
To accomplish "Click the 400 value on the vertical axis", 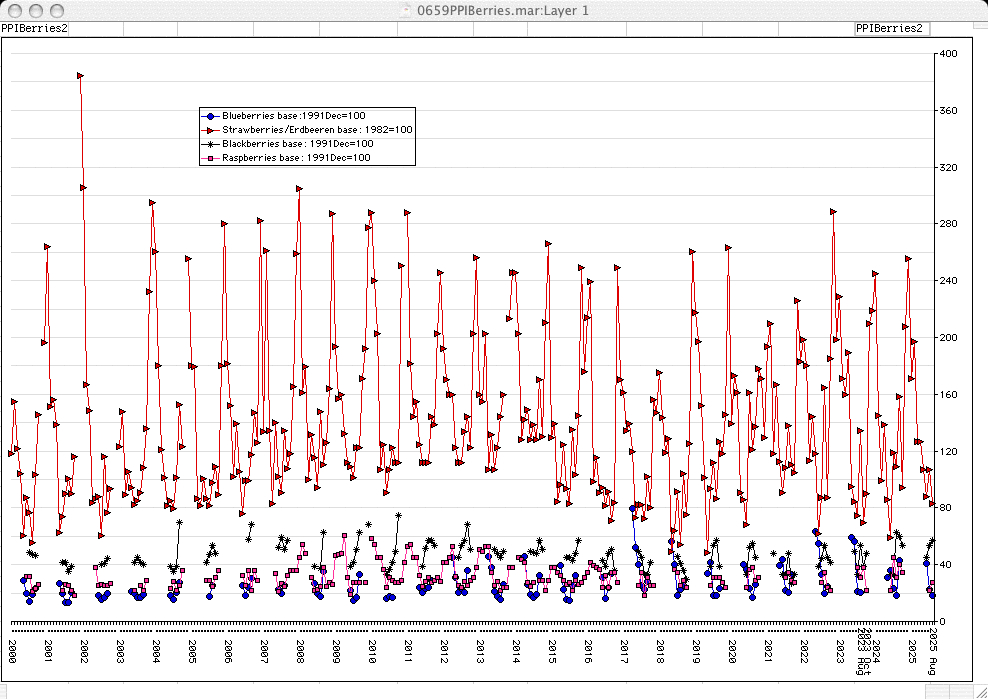I will click(x=948, y=53).
